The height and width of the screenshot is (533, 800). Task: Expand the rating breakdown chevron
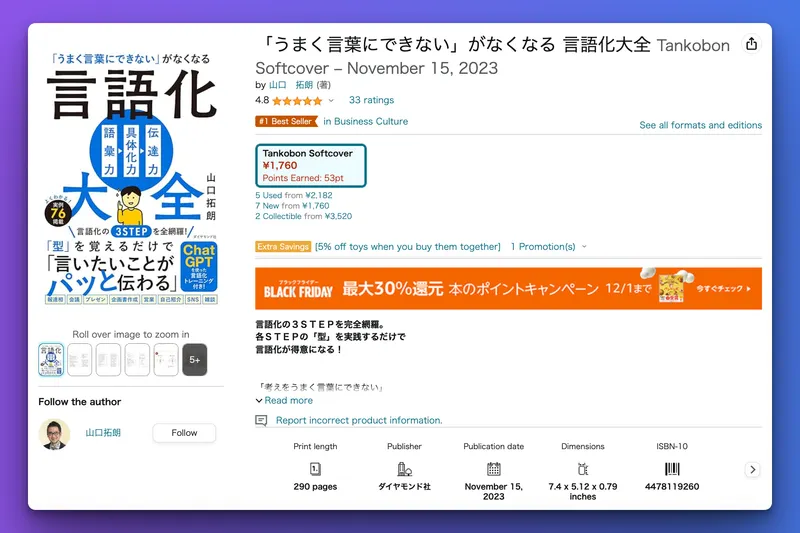click(331, 100)
